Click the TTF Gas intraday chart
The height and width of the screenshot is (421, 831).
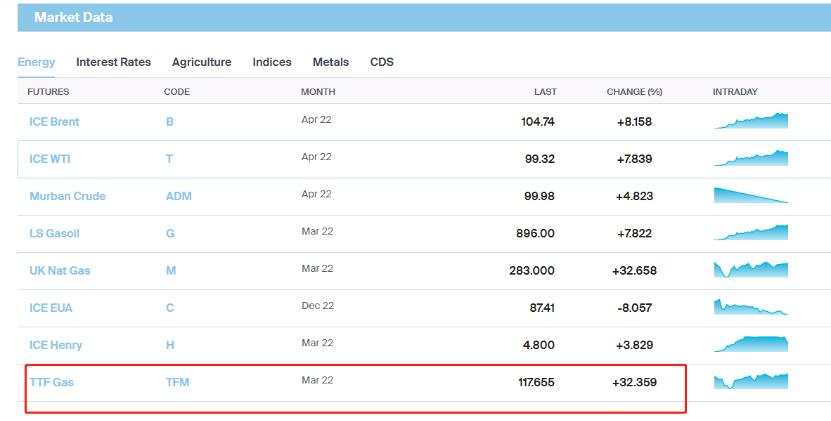click(x=750, y=381)
